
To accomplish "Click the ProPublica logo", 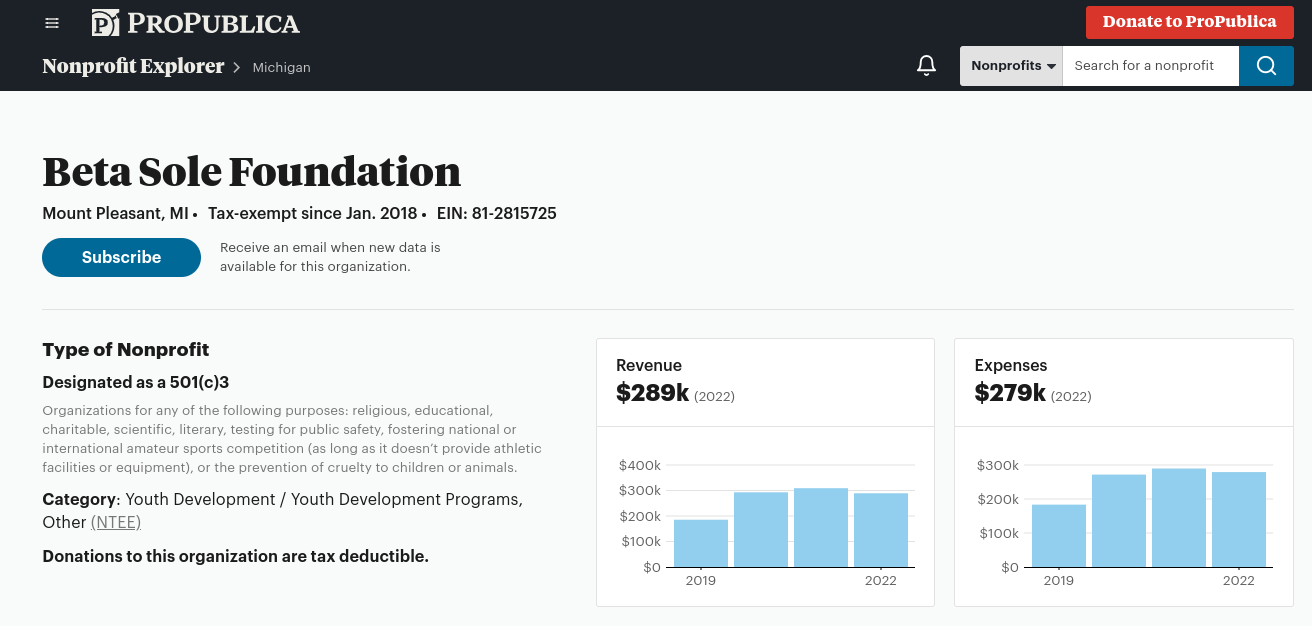I will point(195,23).
